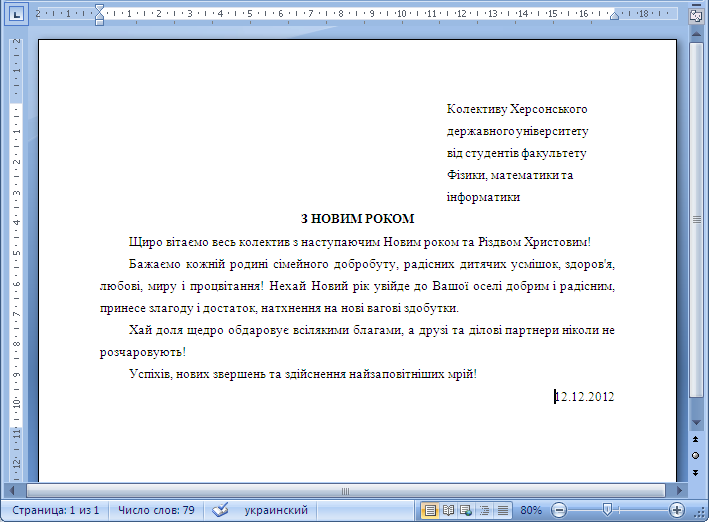Click the Next Page double-arrow button
This screenshot has height=522, width=709.
coord(695,473)
